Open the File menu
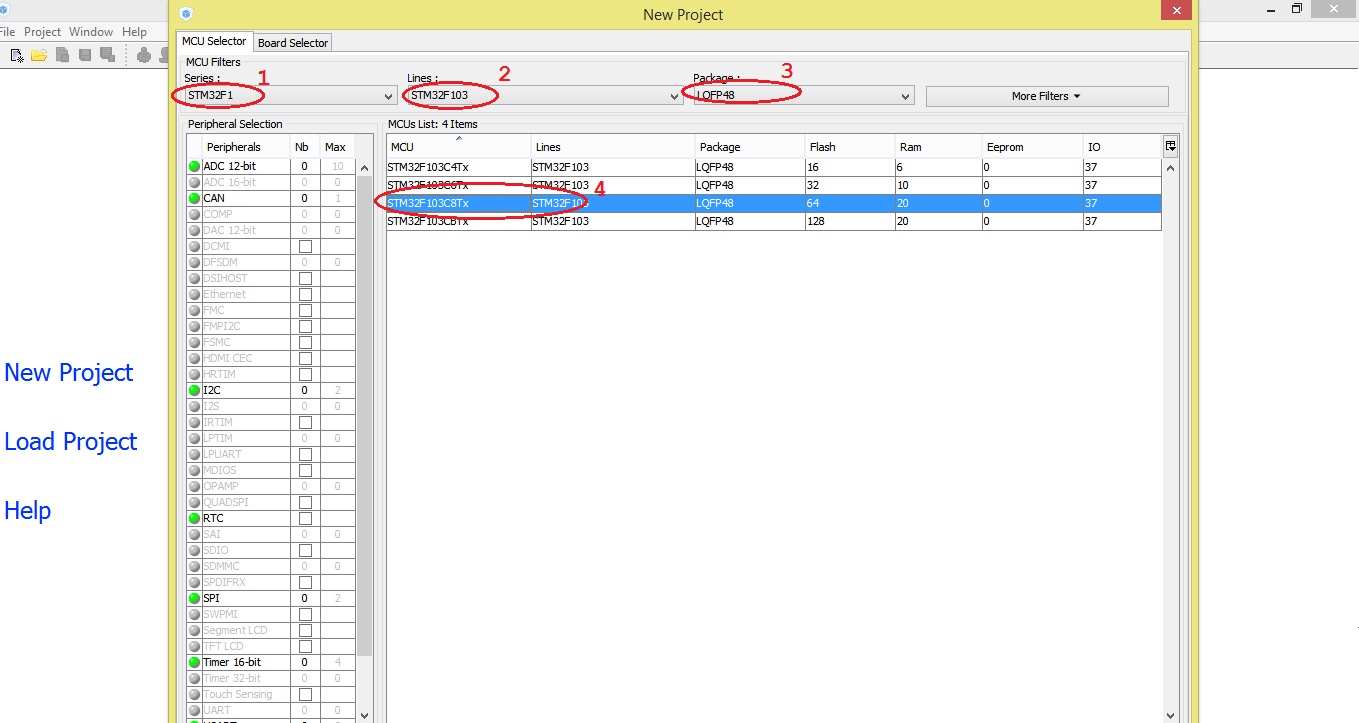 7,32
